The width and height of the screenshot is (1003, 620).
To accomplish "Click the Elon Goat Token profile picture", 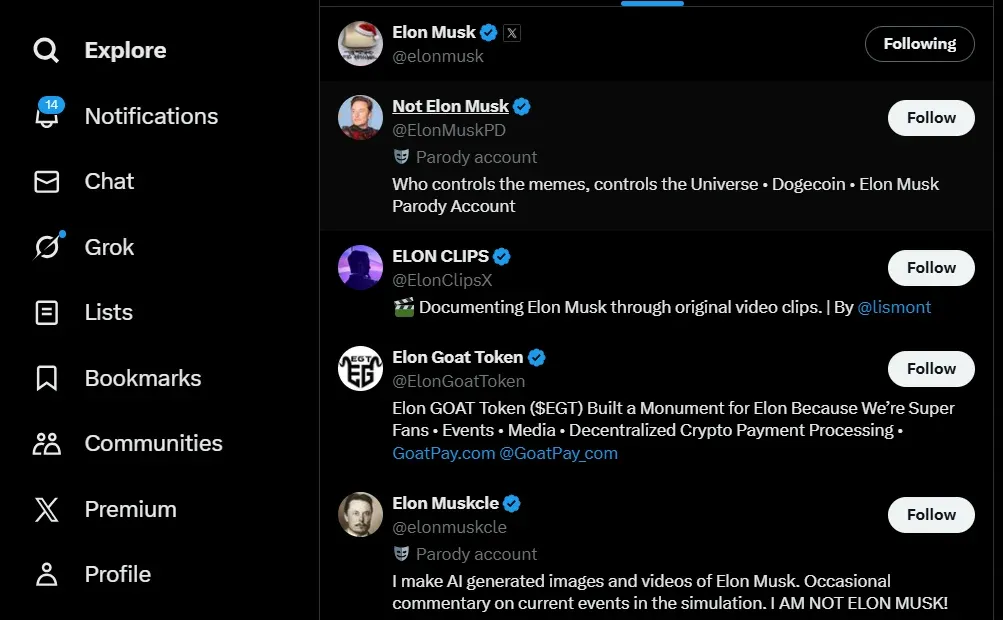I will coord(360,368).
